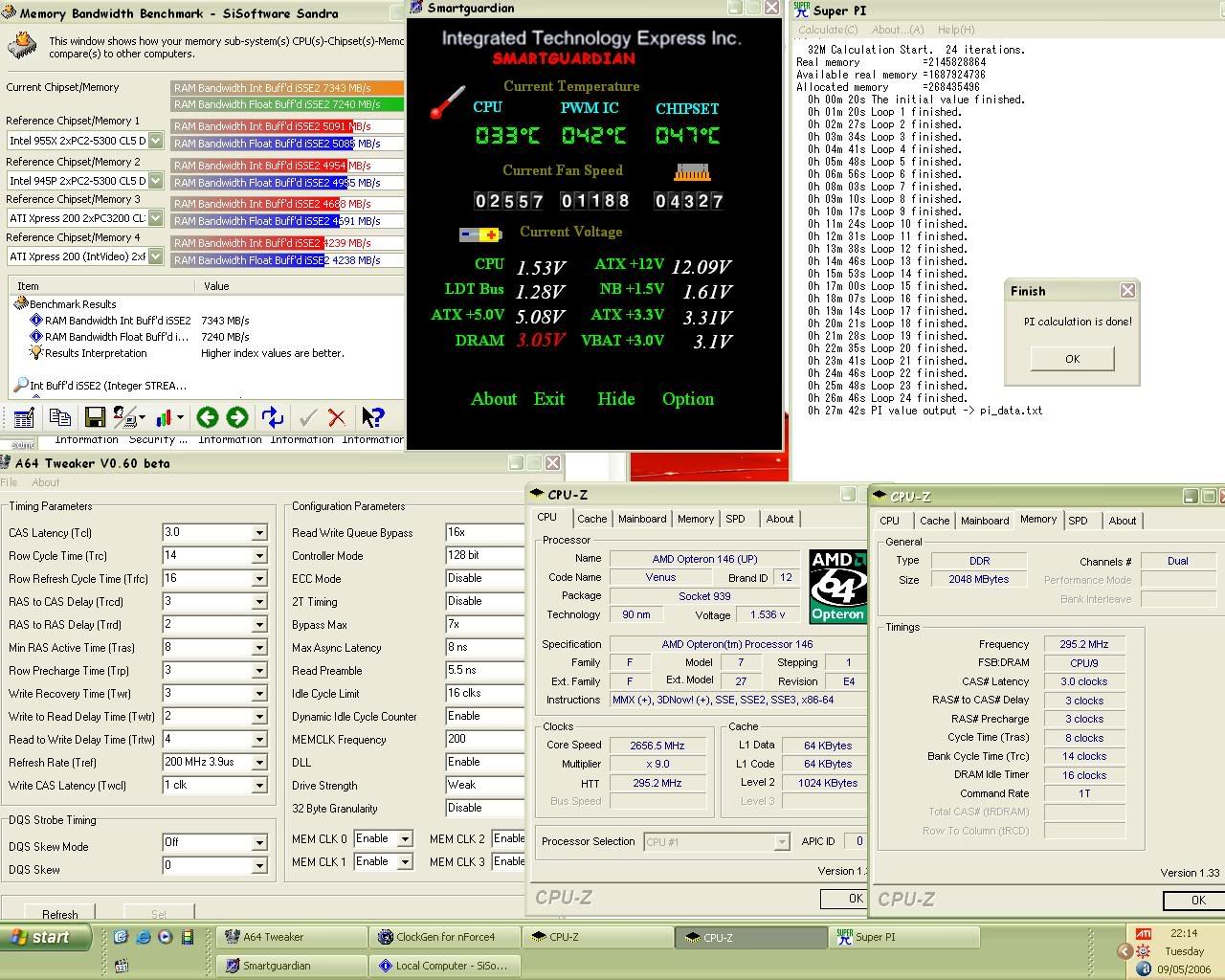Open the Reference Chipset/Memory 3 dropdown
This screenshot has height=980, width=1225.
point(155,219)
